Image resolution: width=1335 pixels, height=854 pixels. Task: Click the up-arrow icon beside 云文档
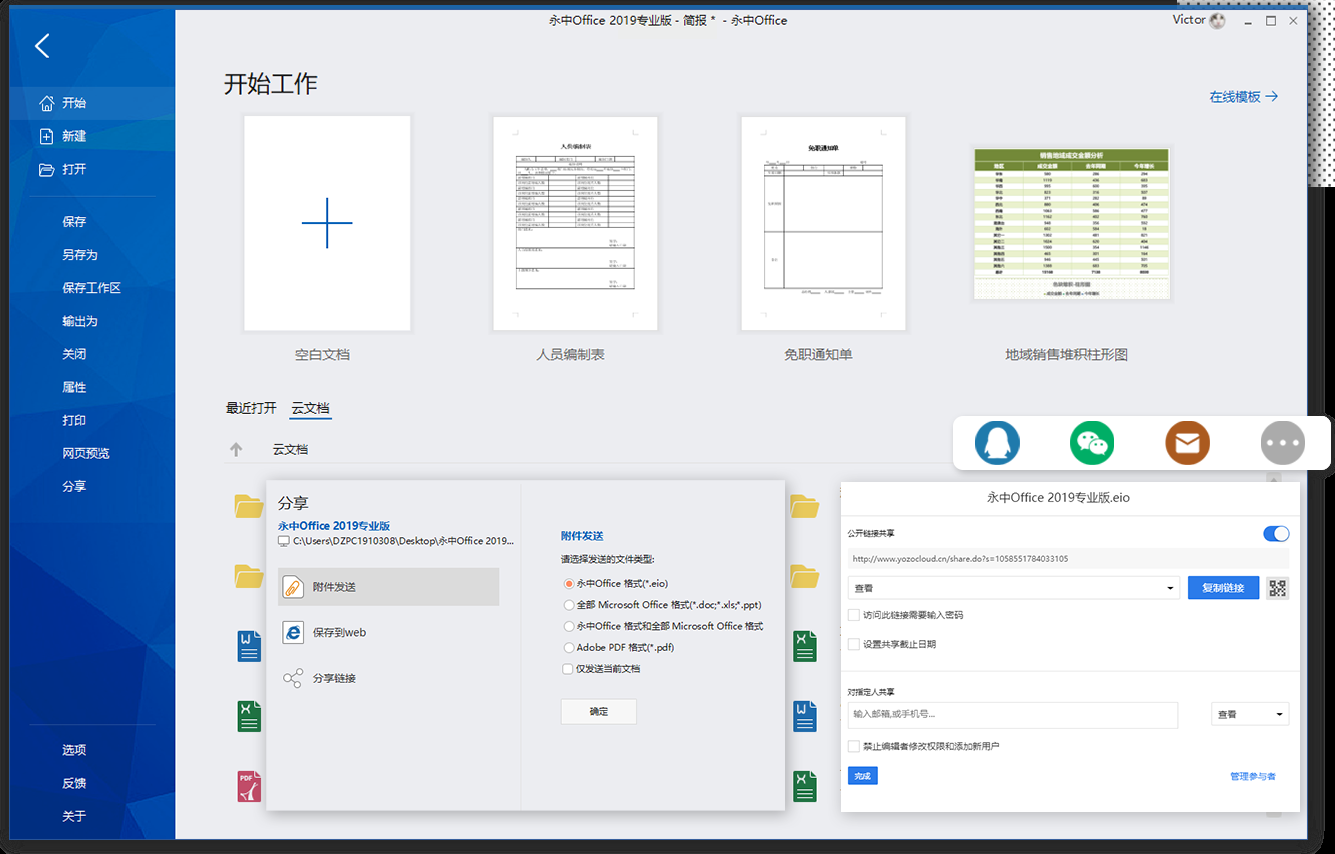click(x=236, y=450)
